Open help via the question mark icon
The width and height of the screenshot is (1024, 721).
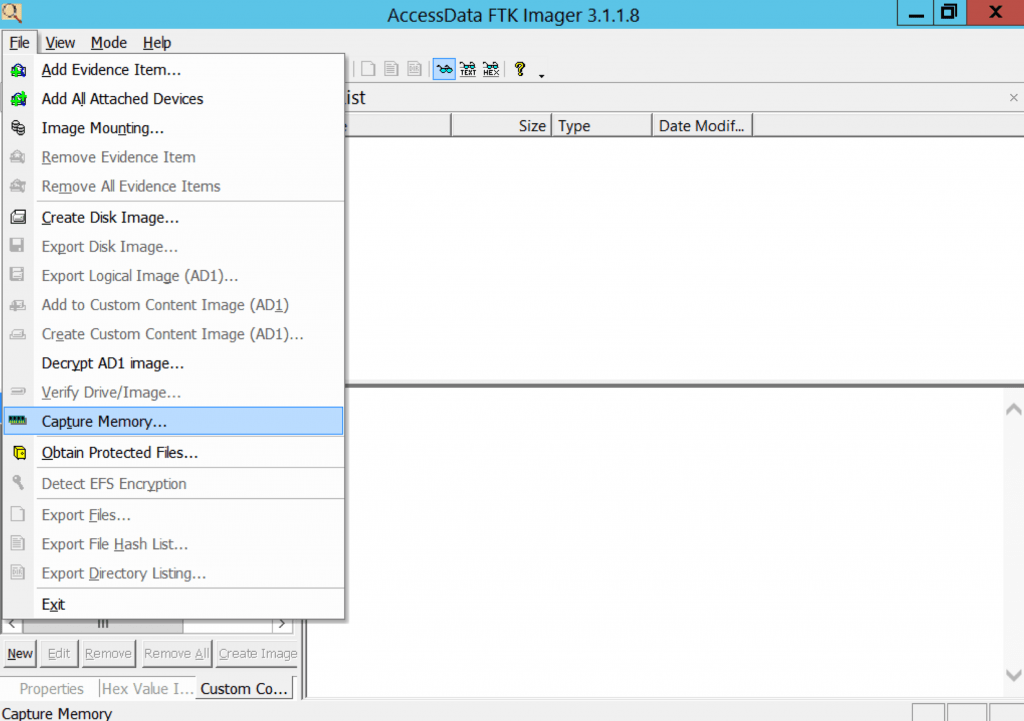pyautogui.click(x=520, y=69)
